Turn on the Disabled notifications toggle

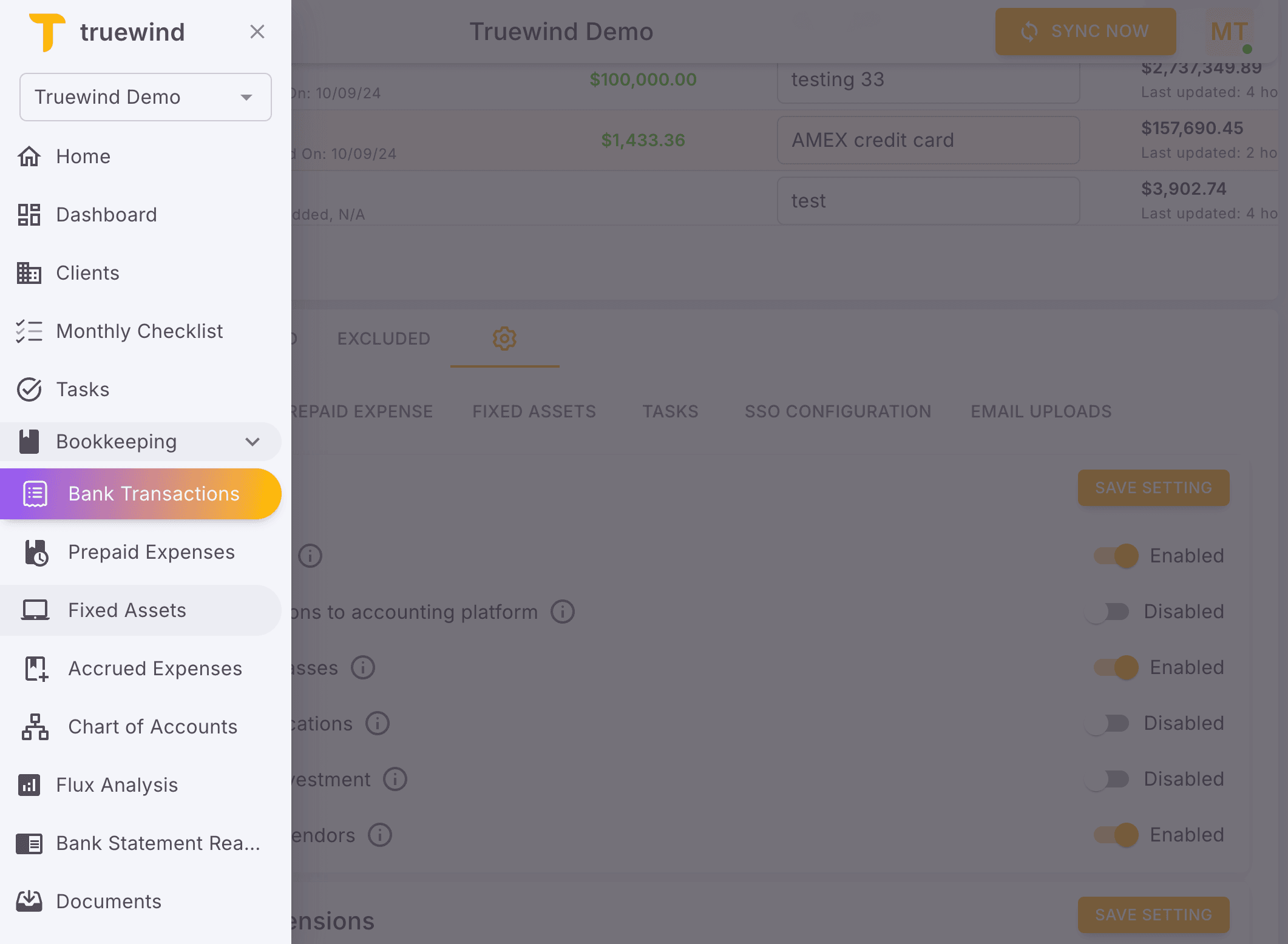(1106, 723)
